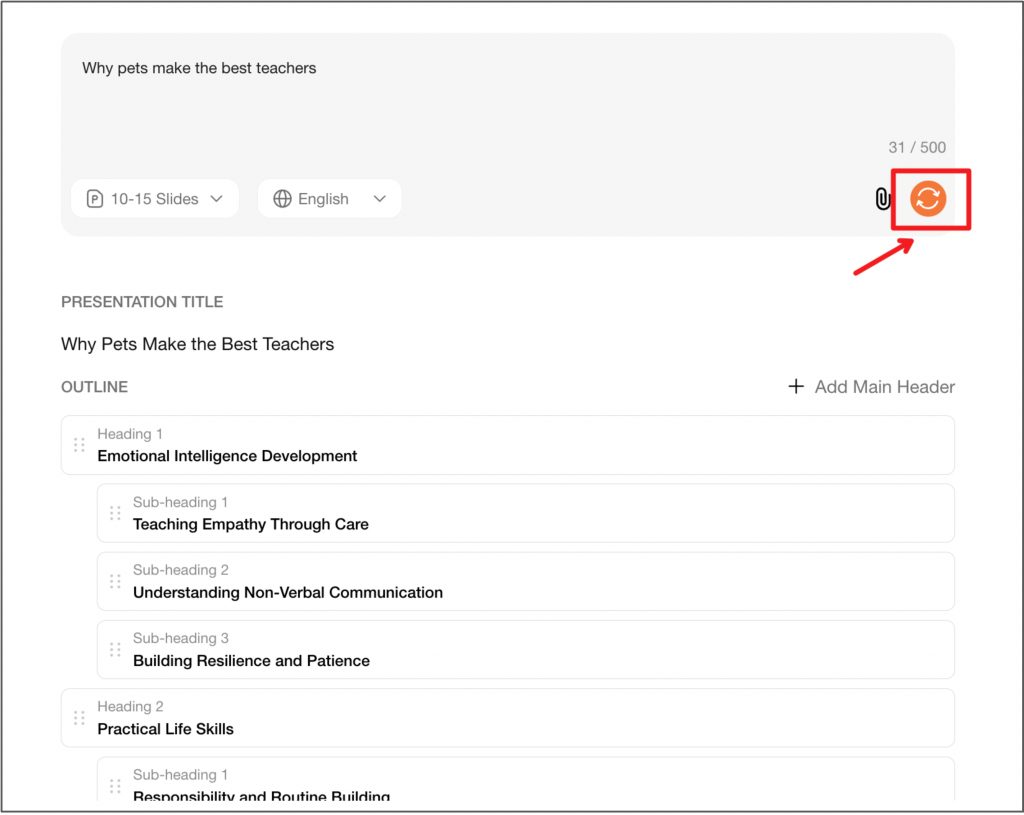1024x815 pixels.
Task: Open the 10-15 Slides dropdown
Action: click(x=155, y=199)
